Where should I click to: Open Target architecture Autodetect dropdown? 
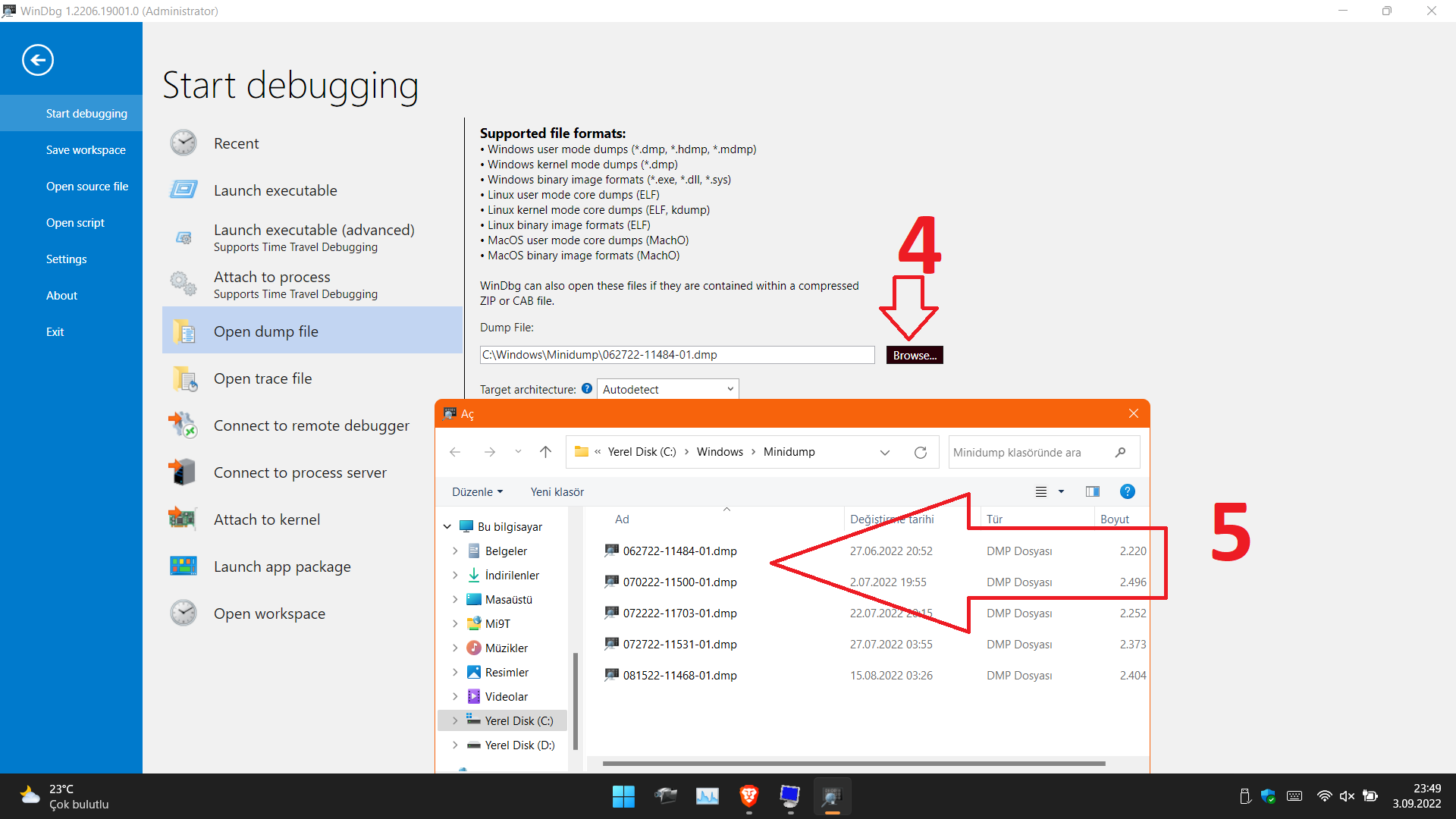pos(668,389)
